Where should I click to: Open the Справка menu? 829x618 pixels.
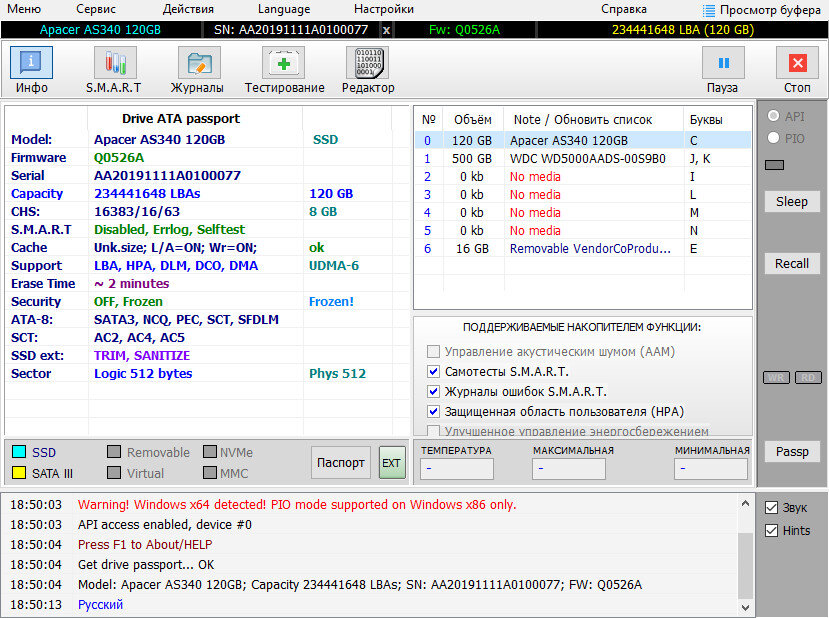click(624, 10)
